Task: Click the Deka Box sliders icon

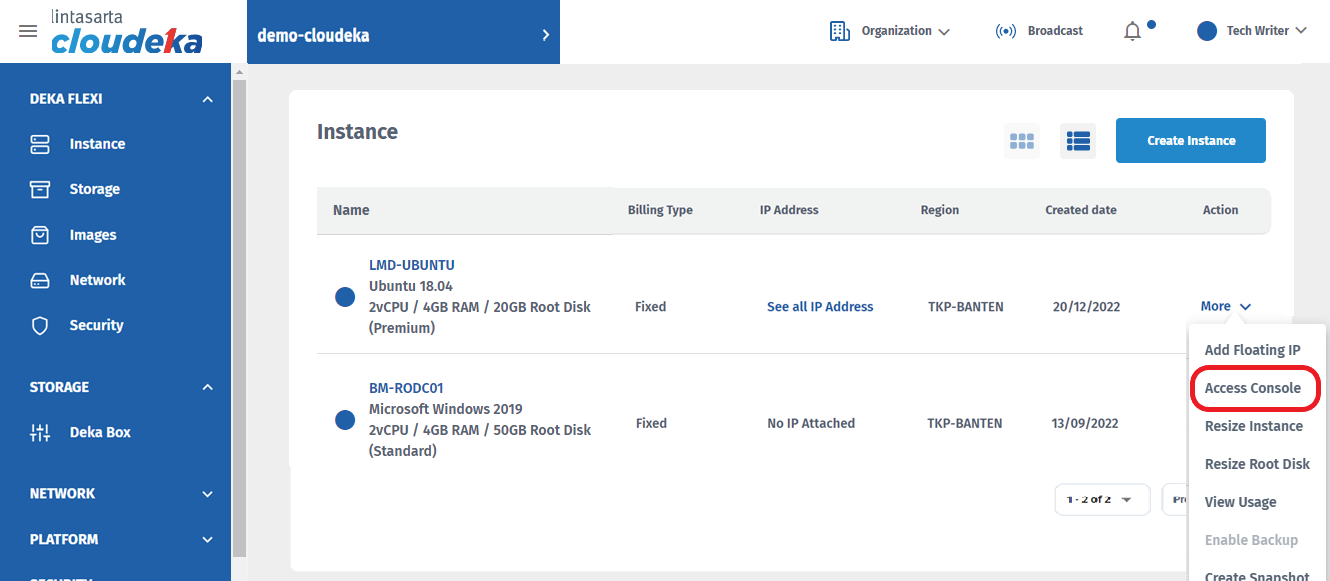Action: click(x=40, y=432)
